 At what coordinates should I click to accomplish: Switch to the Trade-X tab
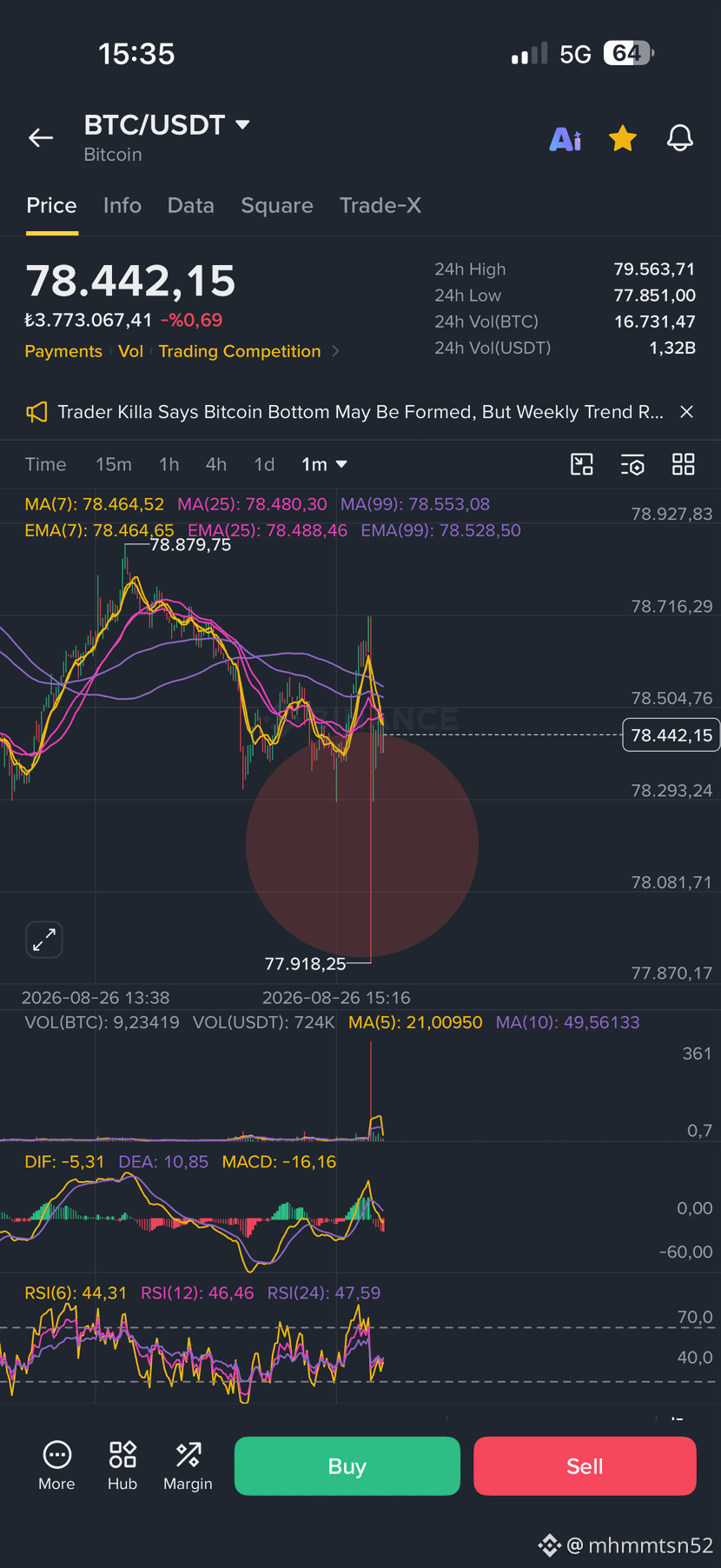pyautogui.click(x=380, y=205)
